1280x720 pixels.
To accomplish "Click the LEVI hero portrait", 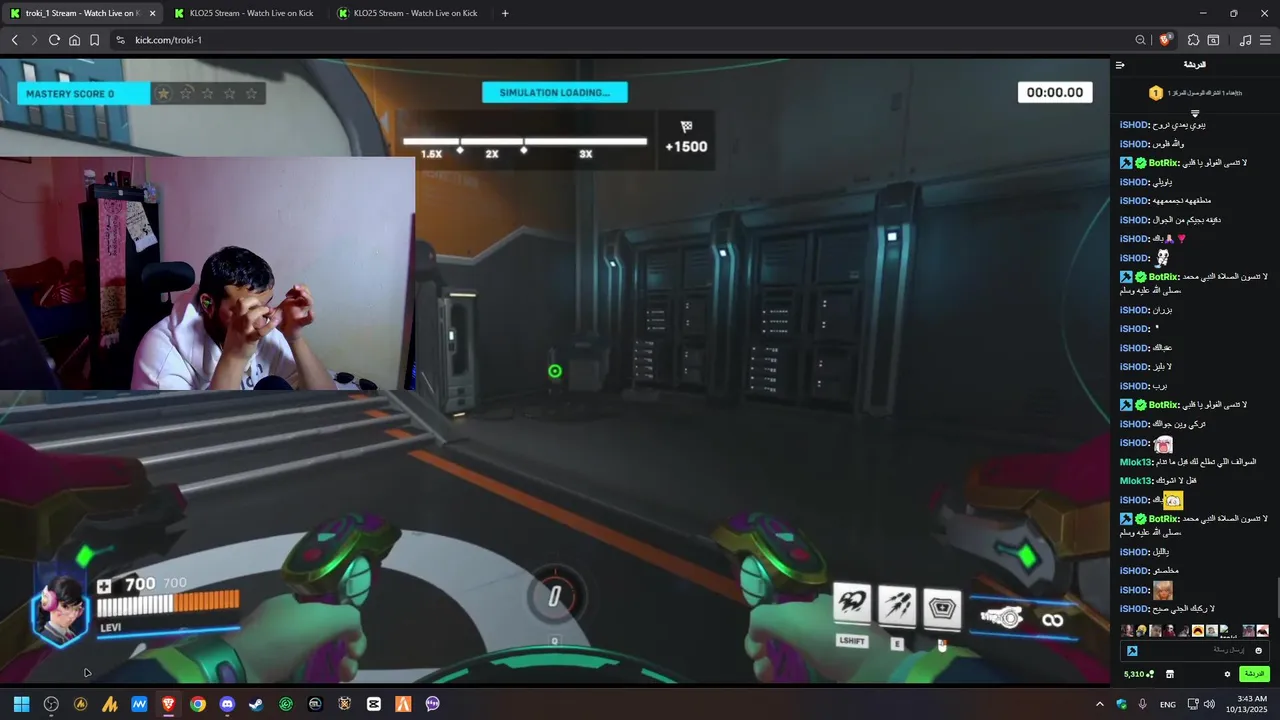I will pos(60,609).
